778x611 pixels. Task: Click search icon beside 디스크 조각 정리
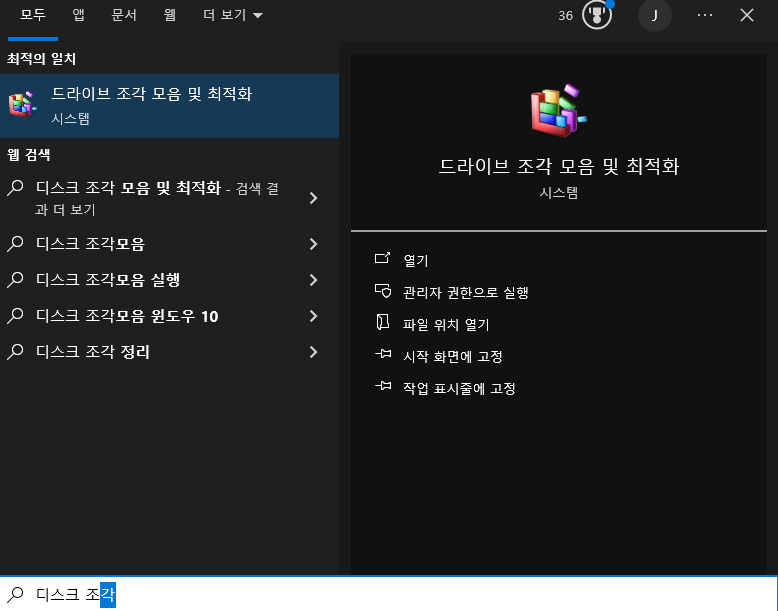click(x=15, y=351)
